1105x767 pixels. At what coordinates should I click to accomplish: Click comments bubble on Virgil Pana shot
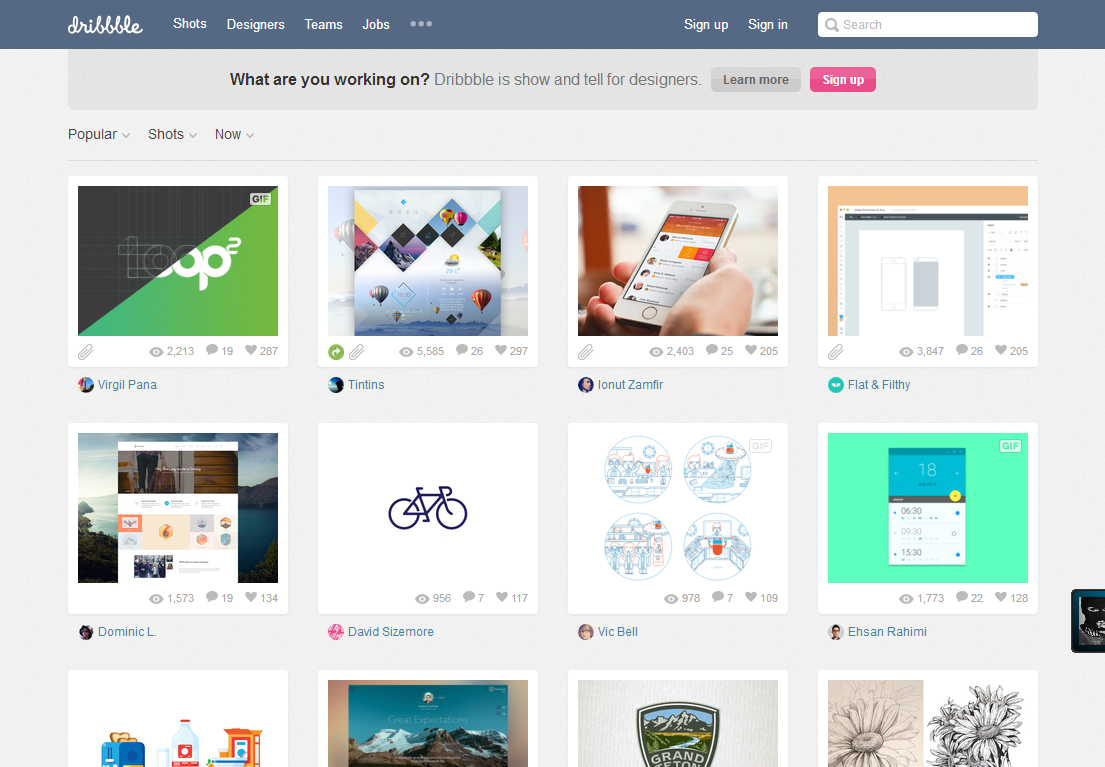click(212, 350)
